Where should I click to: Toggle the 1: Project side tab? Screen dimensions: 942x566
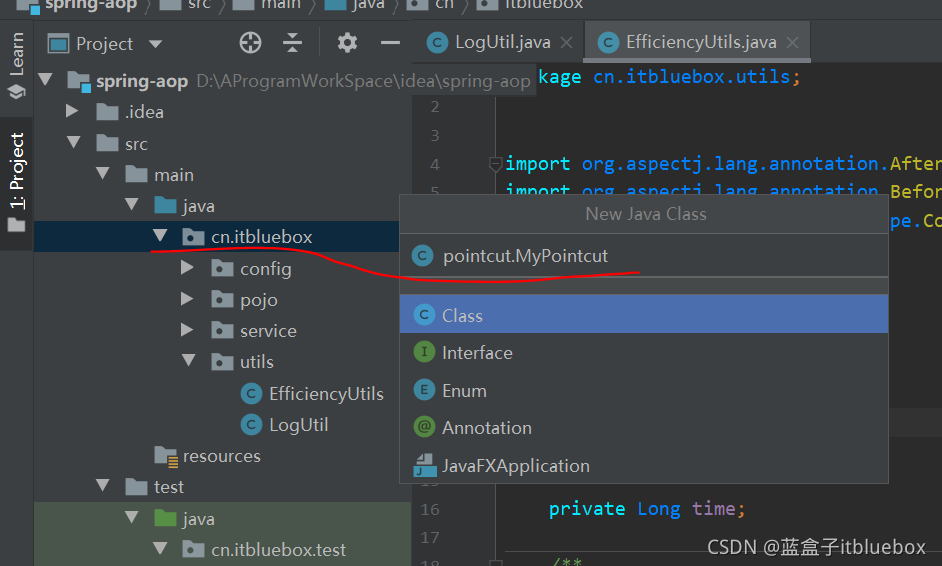pyautogui.click(x=17, y=182)
